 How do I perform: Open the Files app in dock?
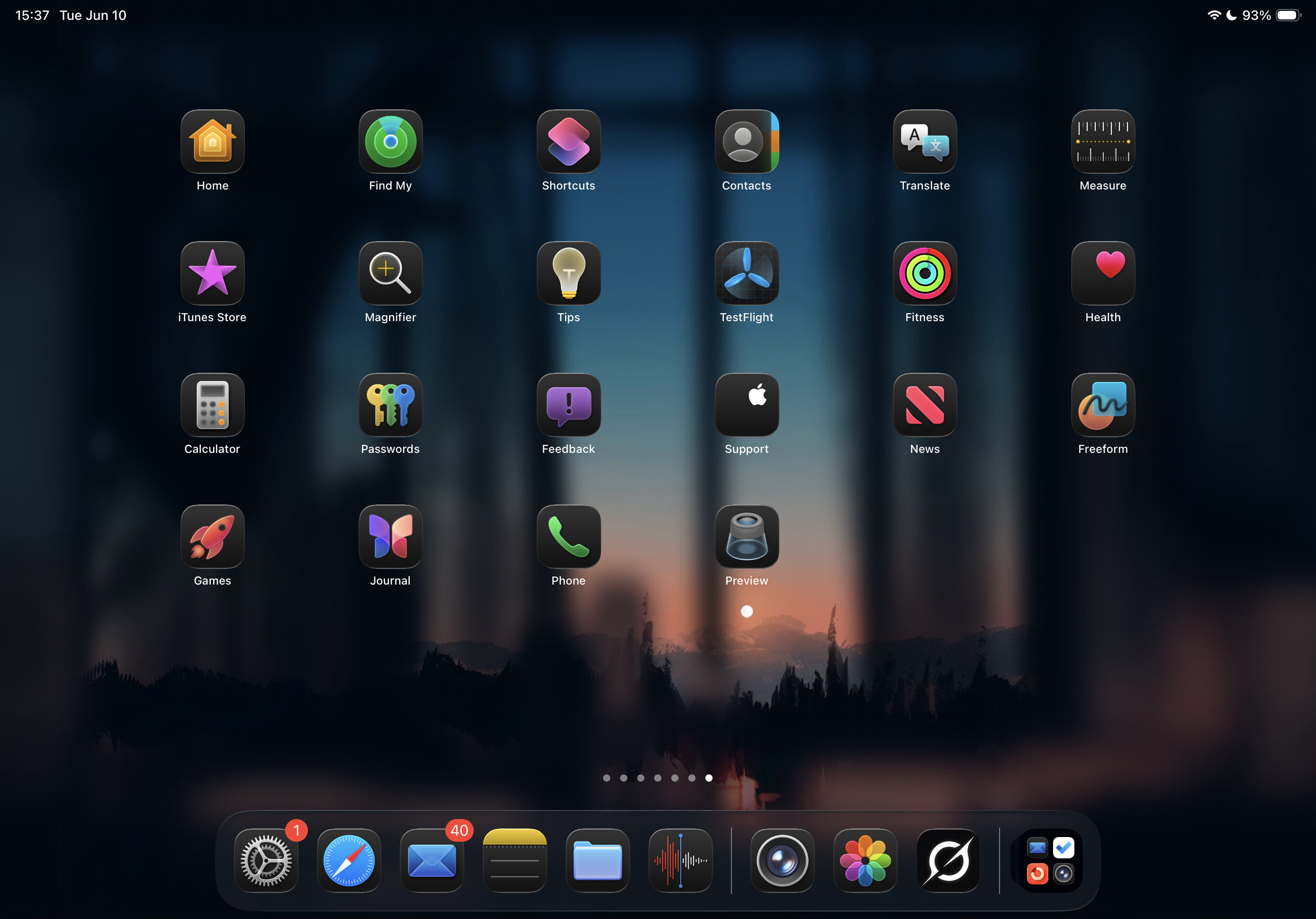598,861
